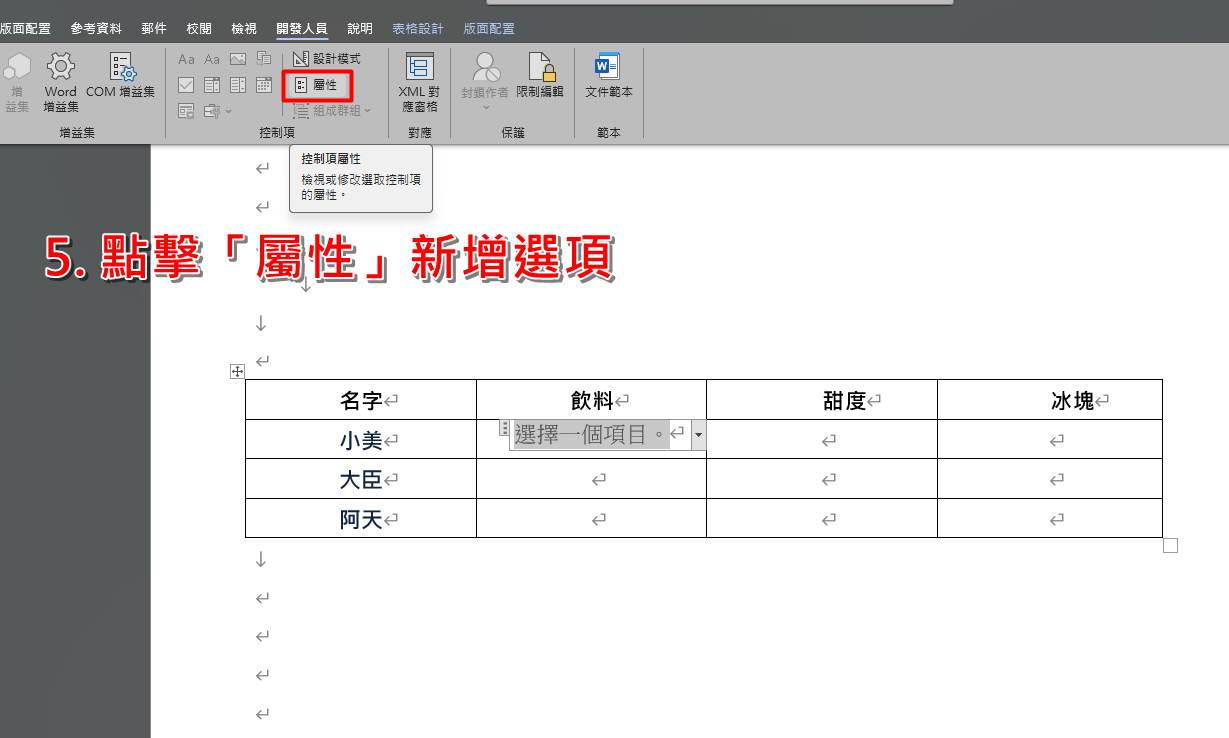Switch to the 參考資料 tab
This screenshot has height=738, width=1229.
pos(96,29)
